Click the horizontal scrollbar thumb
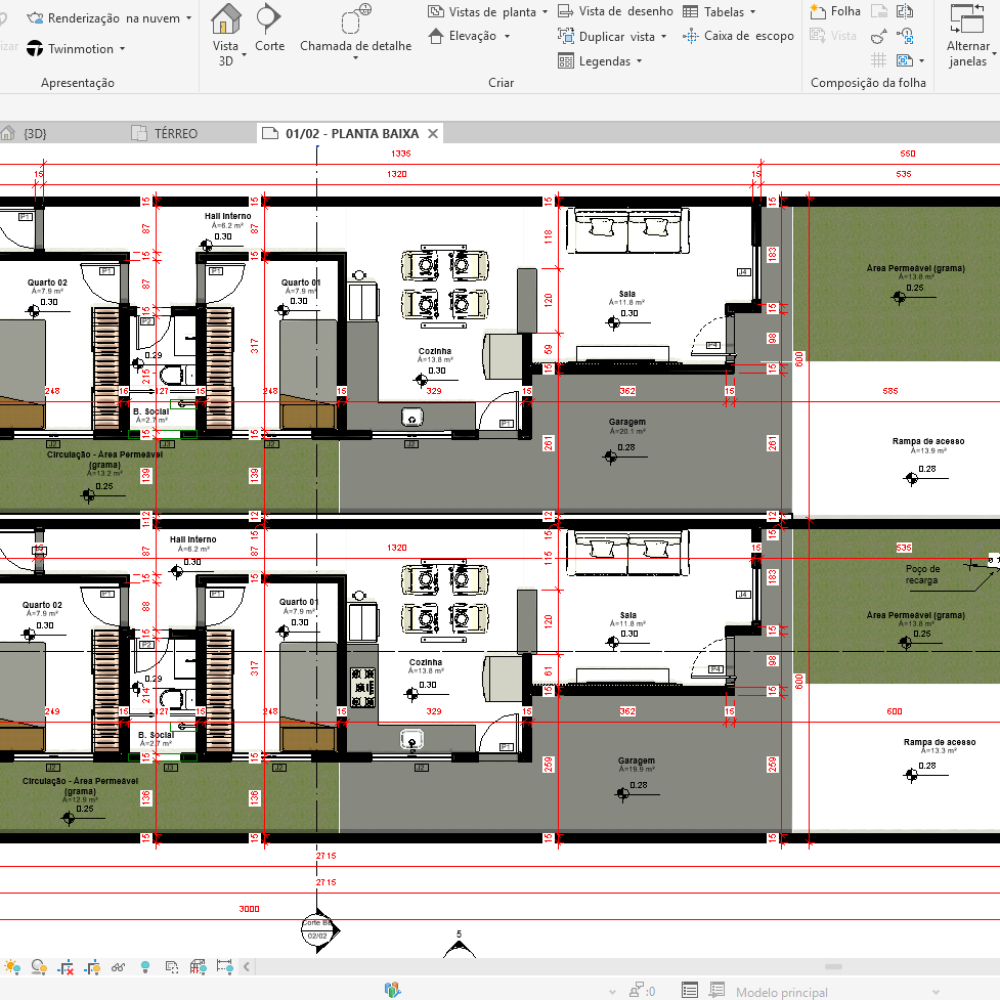Screen dimensions: 1000x1000 [x=834, y=967]
